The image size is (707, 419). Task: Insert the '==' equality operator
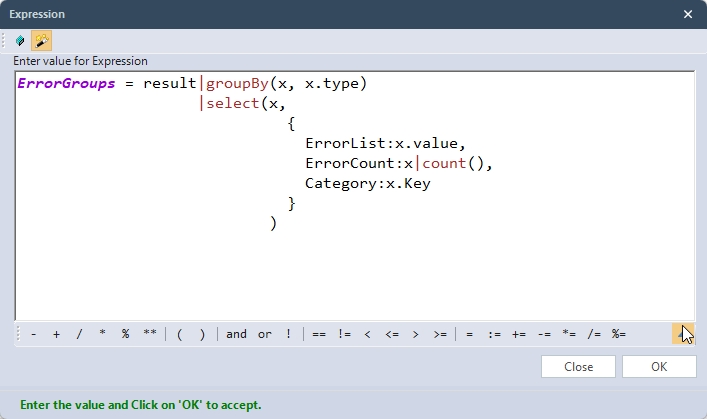(x=319, y=334)
